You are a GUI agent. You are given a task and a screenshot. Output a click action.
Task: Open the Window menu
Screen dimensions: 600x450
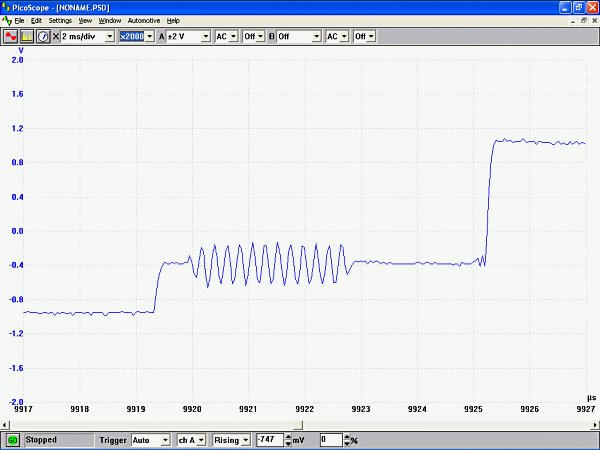pos(110,21)
